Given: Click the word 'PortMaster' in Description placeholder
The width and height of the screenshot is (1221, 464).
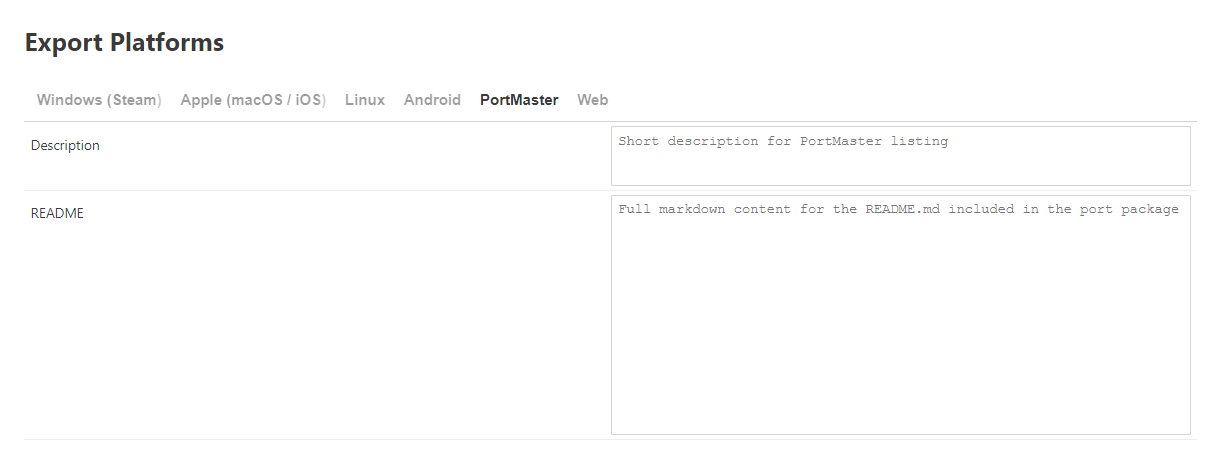Looking at the screenshot, I should click(x=840, y=141).
